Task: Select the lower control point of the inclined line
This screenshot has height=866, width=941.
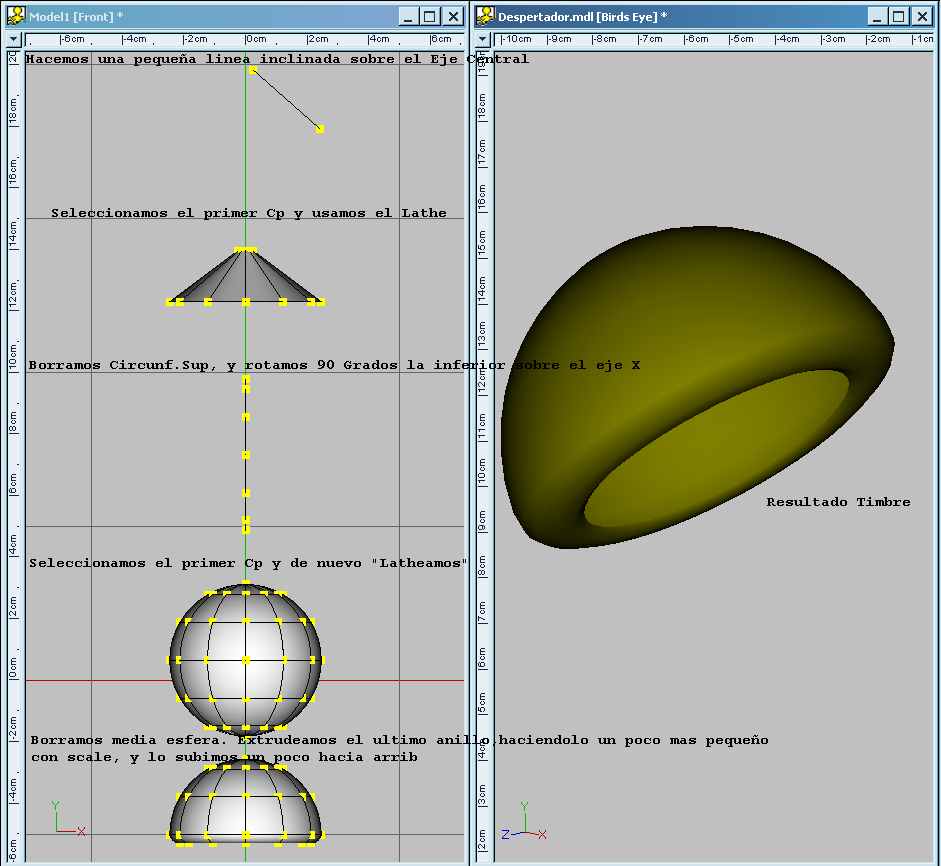Action: point(320,128)
